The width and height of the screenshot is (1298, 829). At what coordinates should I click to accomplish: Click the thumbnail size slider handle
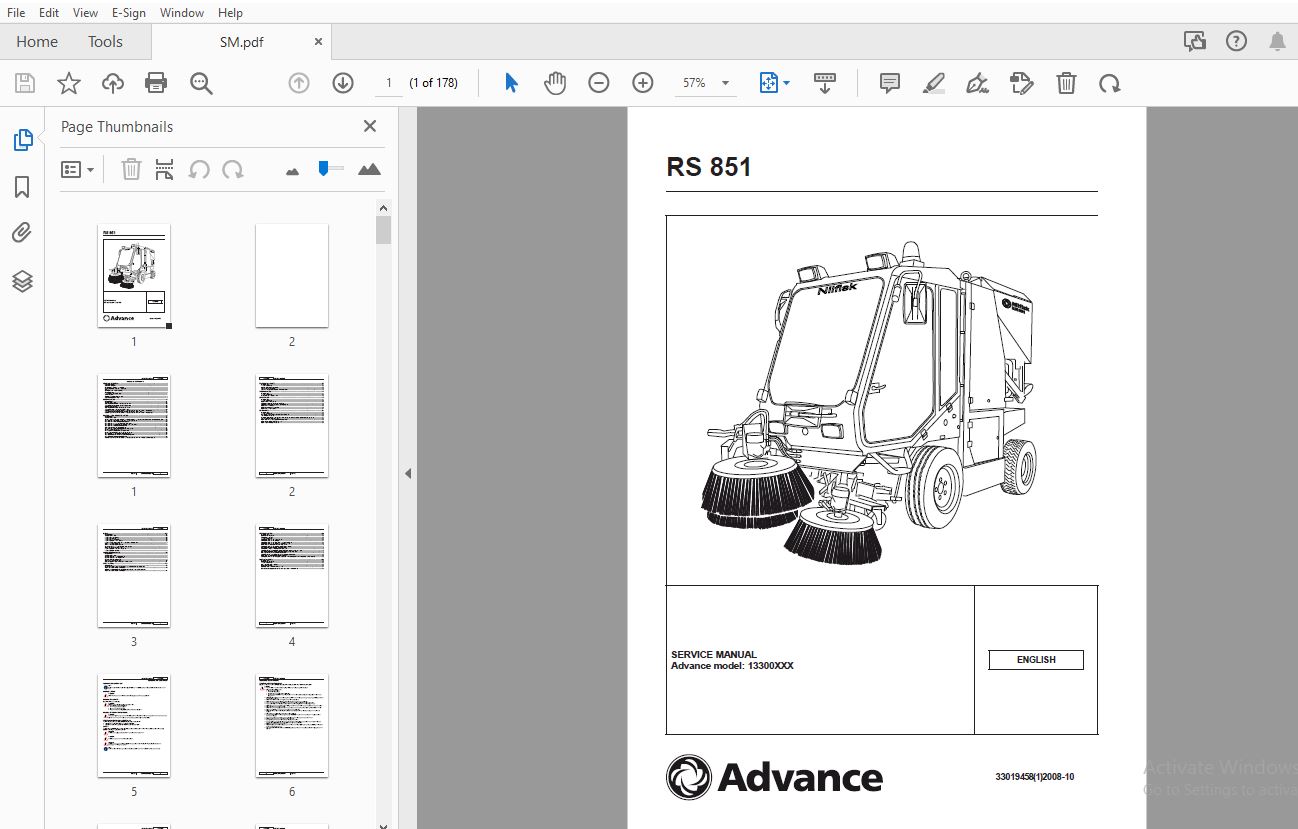pyautogui.click(x=323, y=168)
